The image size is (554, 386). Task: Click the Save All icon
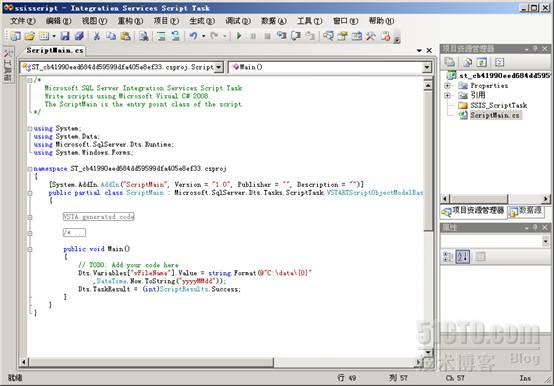[x=78, y=36]
